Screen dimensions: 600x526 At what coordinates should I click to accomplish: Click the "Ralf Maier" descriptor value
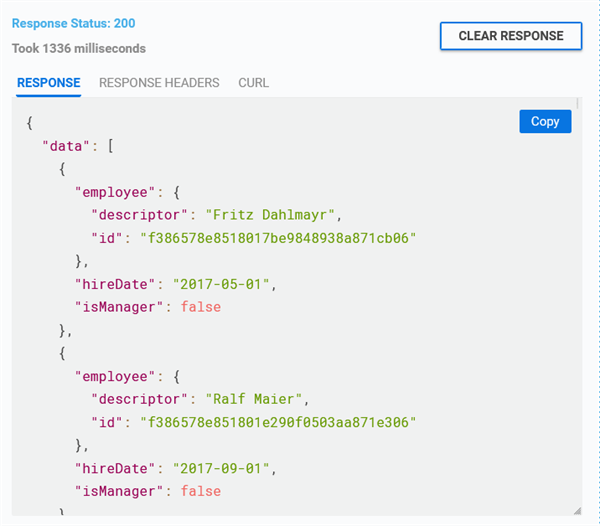[x=254, y=399]
